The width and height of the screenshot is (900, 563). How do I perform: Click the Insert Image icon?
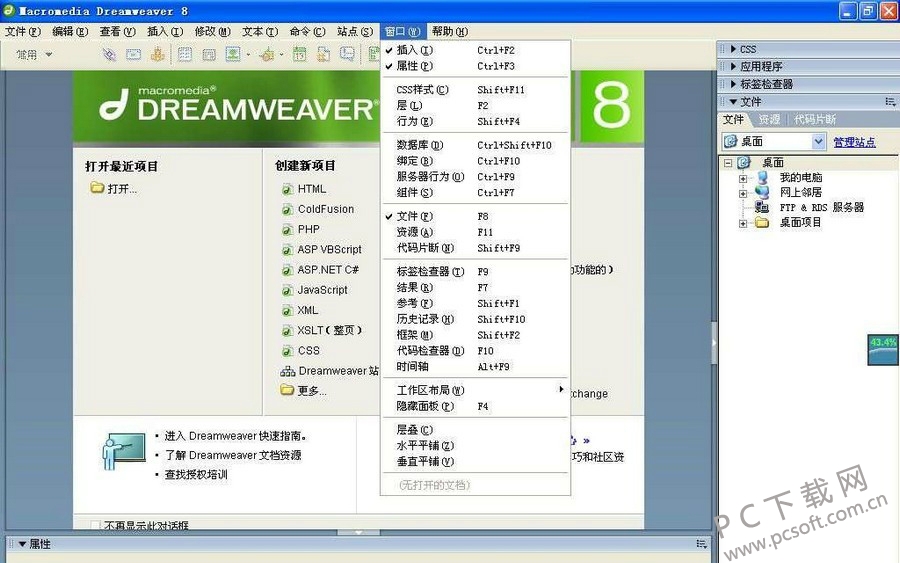point(232,55)
